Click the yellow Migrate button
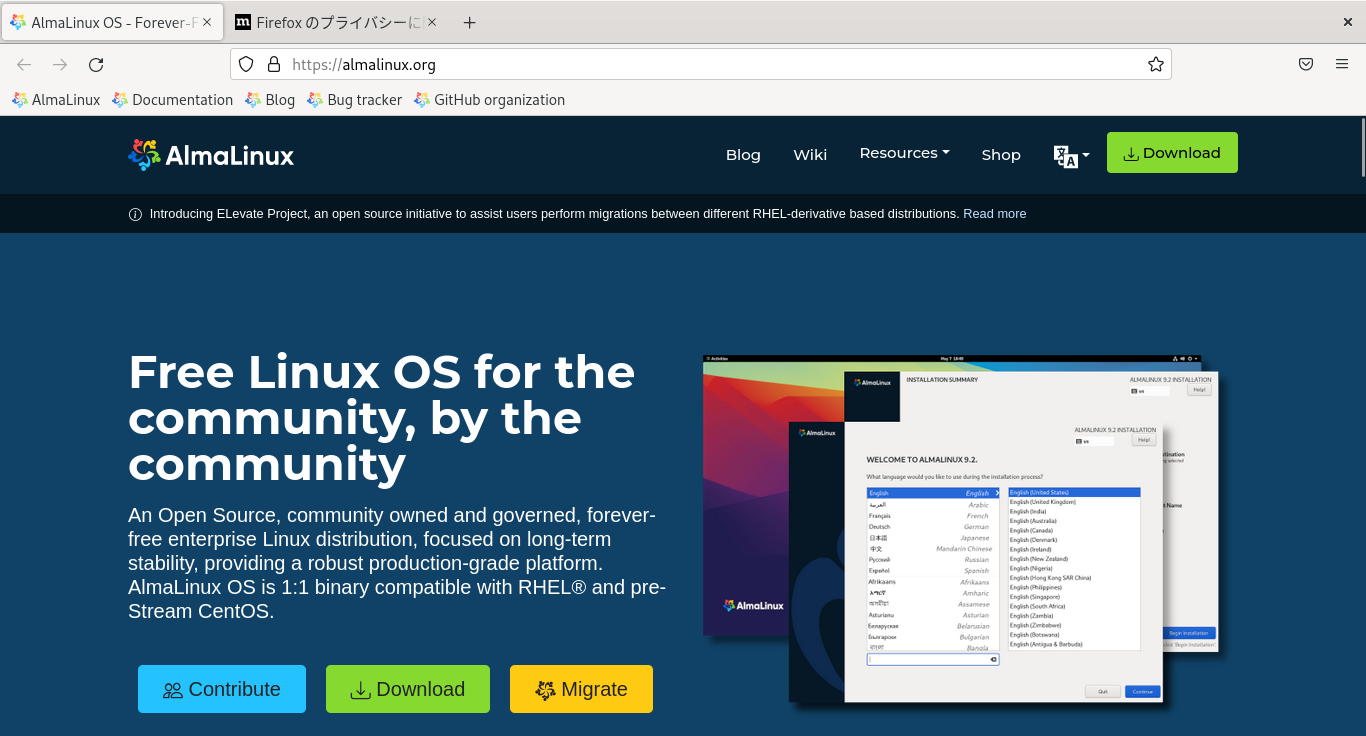 [x=581, y=689]
